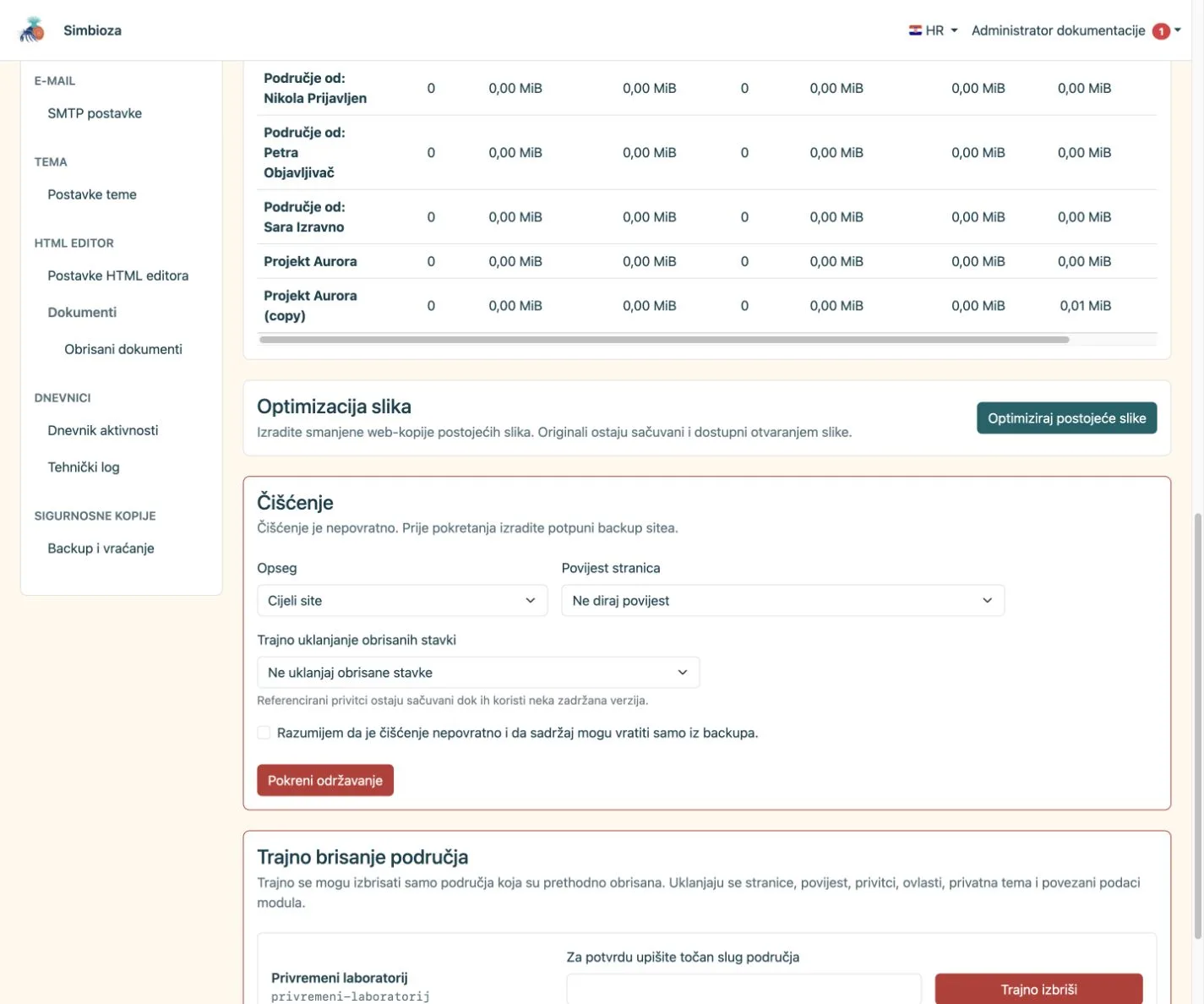Open the Administrator dokumentacije user menu
Screen dimensions: 1204x1004
[x=1076, y=30]
